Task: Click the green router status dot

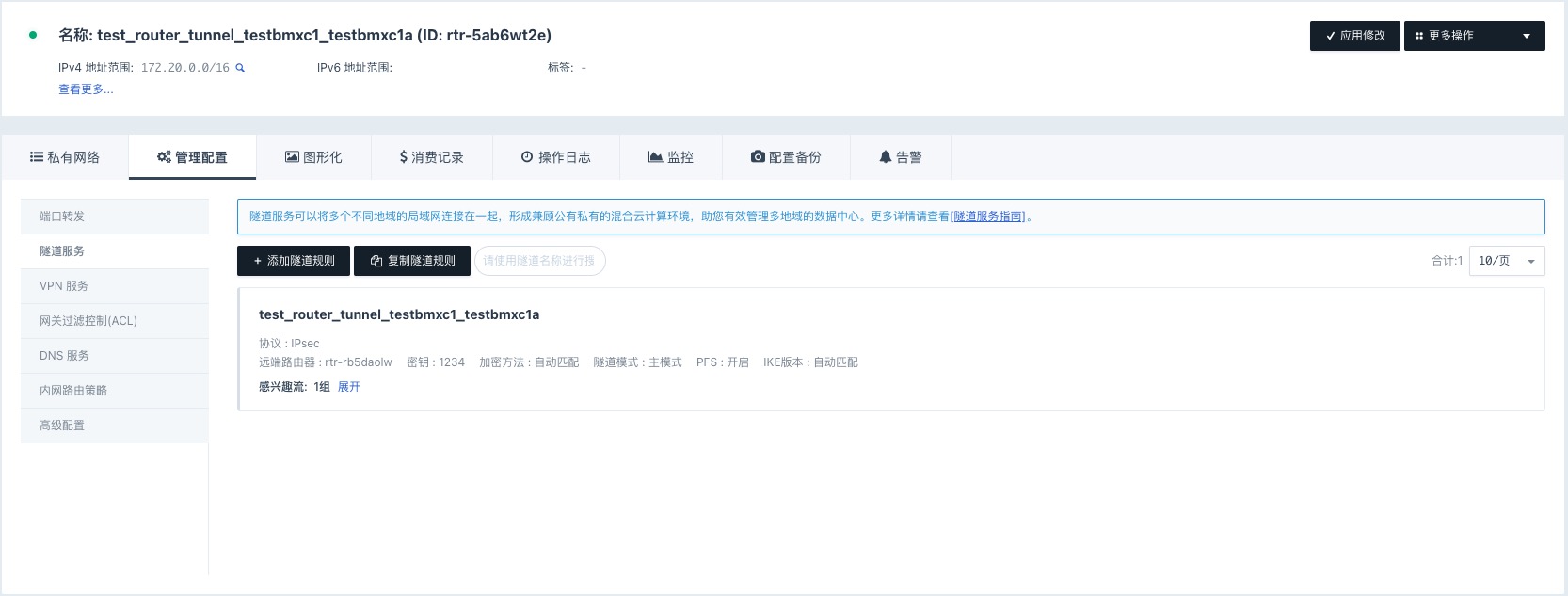Action: point(33,35)
